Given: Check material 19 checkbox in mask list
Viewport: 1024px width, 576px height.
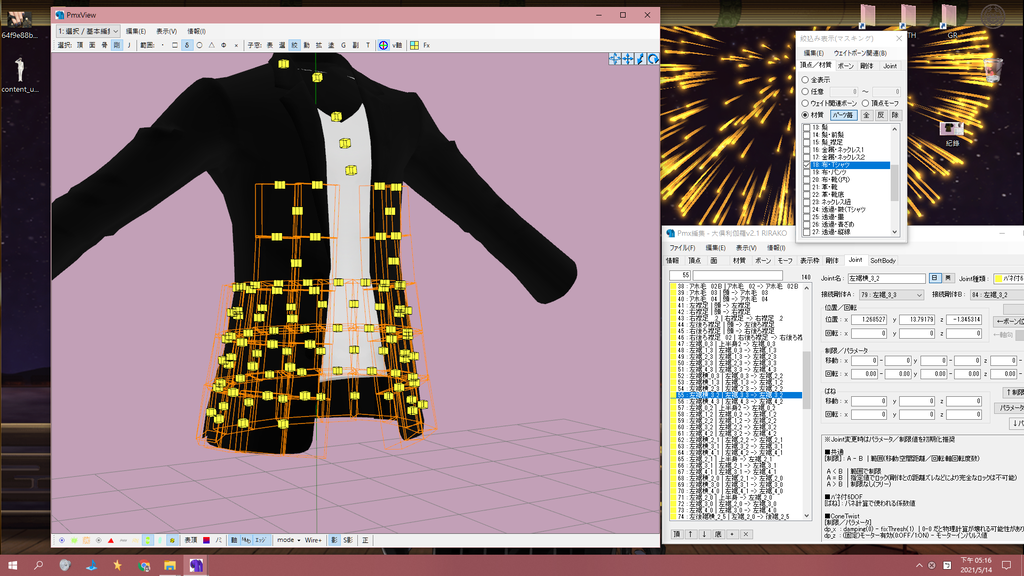Looking at the screenshot, I should pos(807,172).
